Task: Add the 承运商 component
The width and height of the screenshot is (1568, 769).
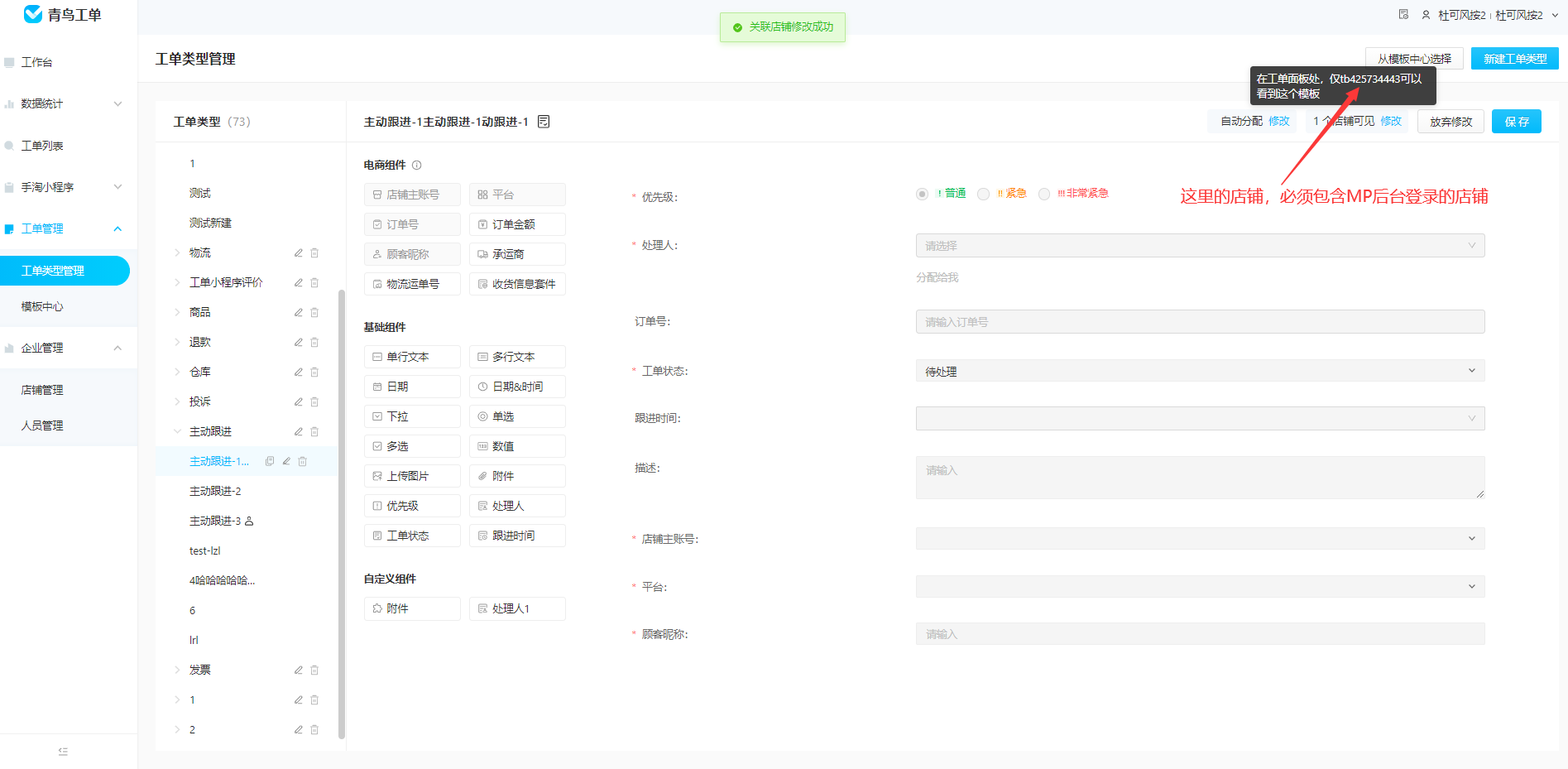Action: coord(517,254)
